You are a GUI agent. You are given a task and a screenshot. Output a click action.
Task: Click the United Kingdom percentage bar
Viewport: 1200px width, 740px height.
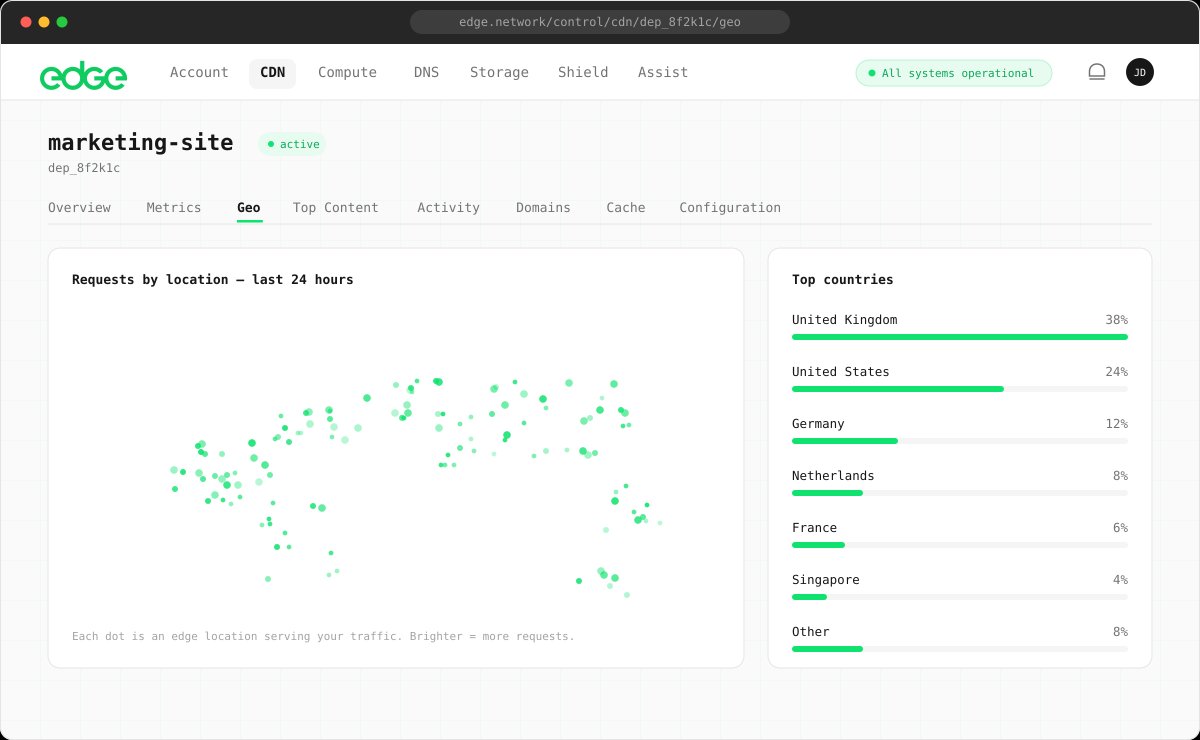(960, 337)
